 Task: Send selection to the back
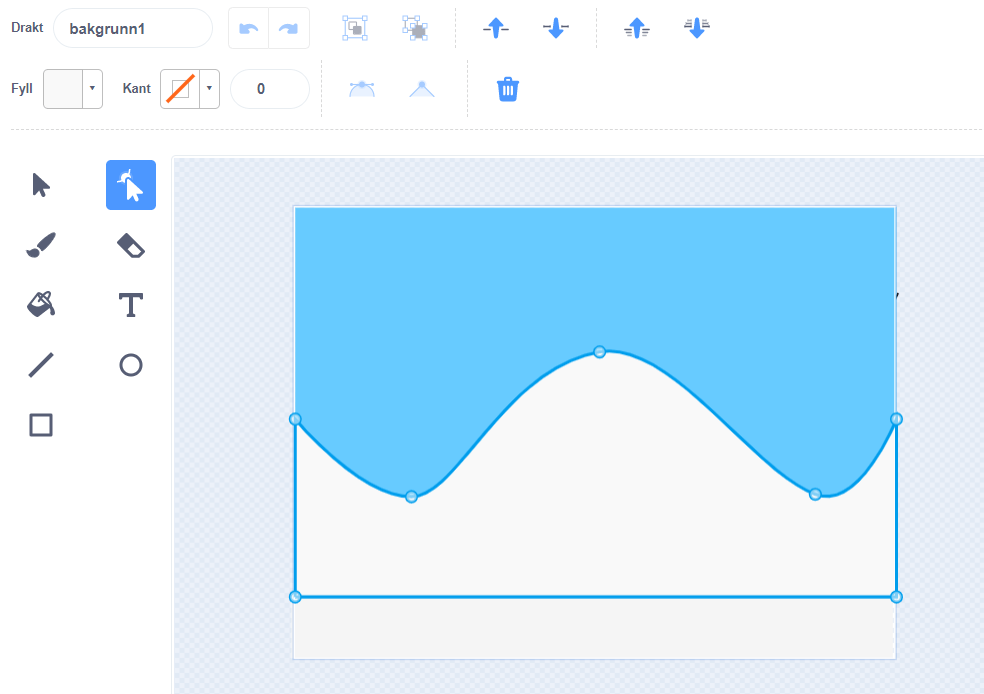tap(697, 29)
